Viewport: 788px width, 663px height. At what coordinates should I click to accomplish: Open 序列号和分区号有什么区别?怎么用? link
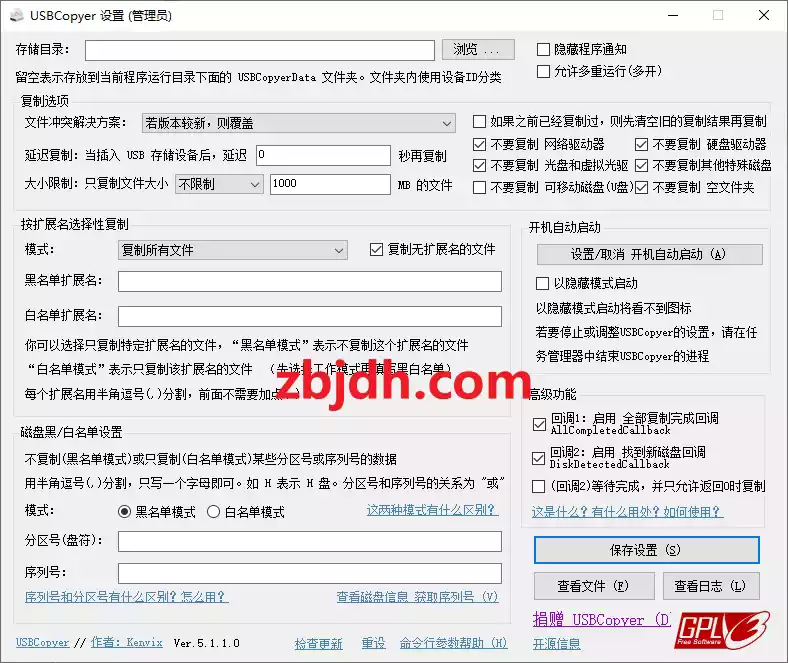point(127,597)
